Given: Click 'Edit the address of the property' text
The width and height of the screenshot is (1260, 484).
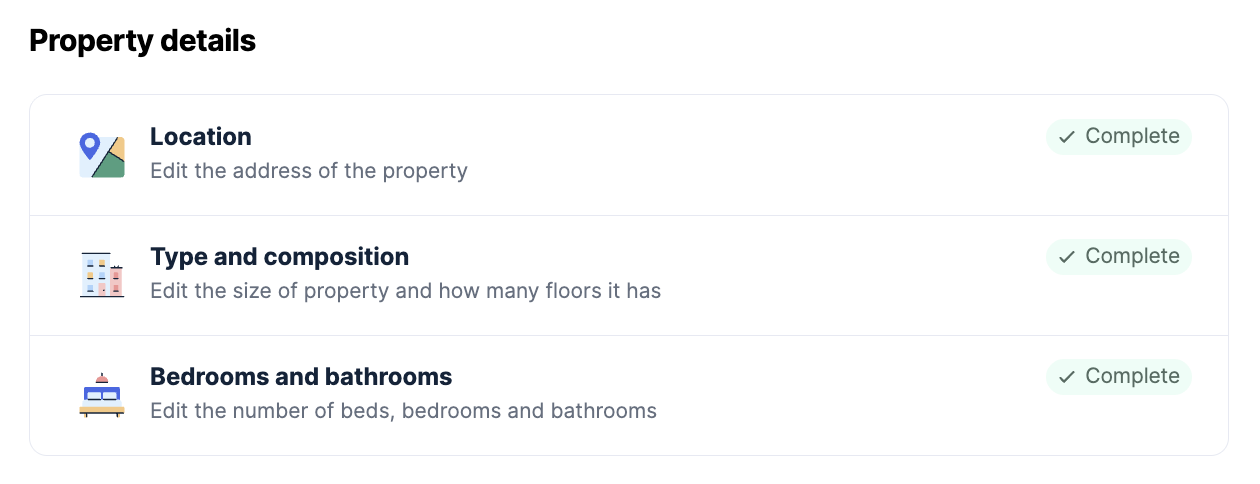Looking at the screenshot, I should click(x=309, y=171).
